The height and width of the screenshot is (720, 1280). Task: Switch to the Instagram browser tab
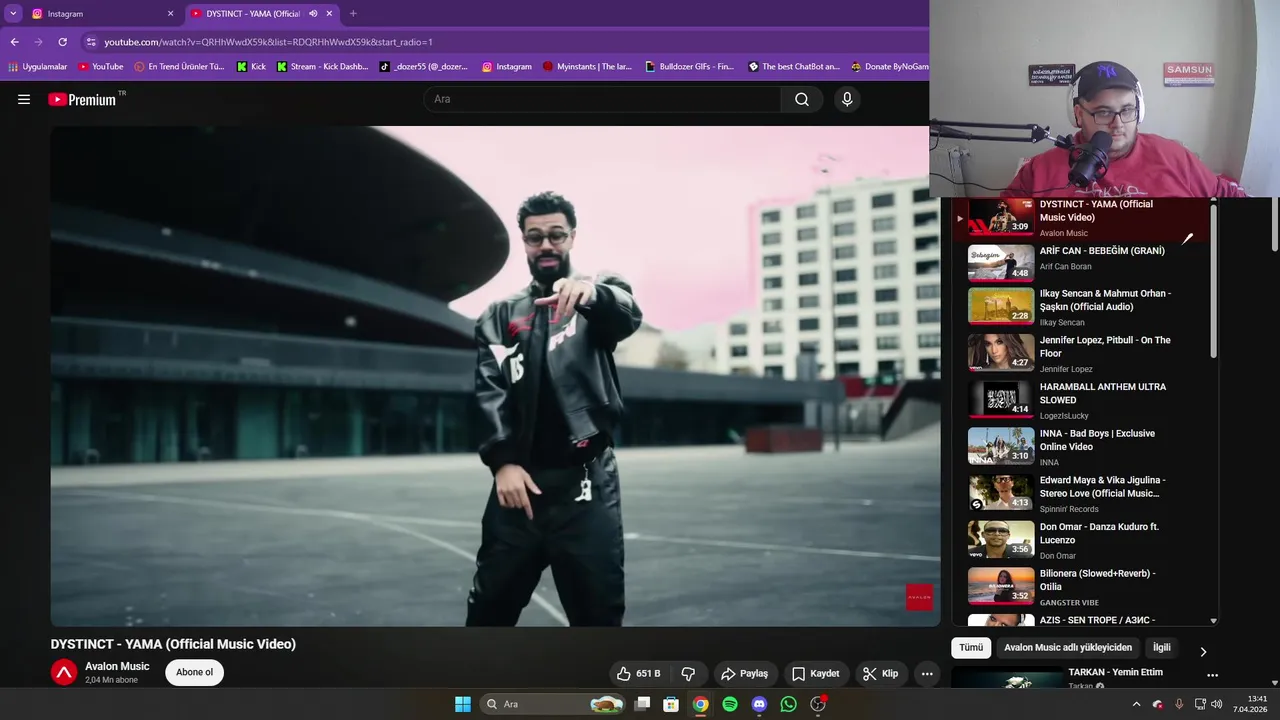98,14
